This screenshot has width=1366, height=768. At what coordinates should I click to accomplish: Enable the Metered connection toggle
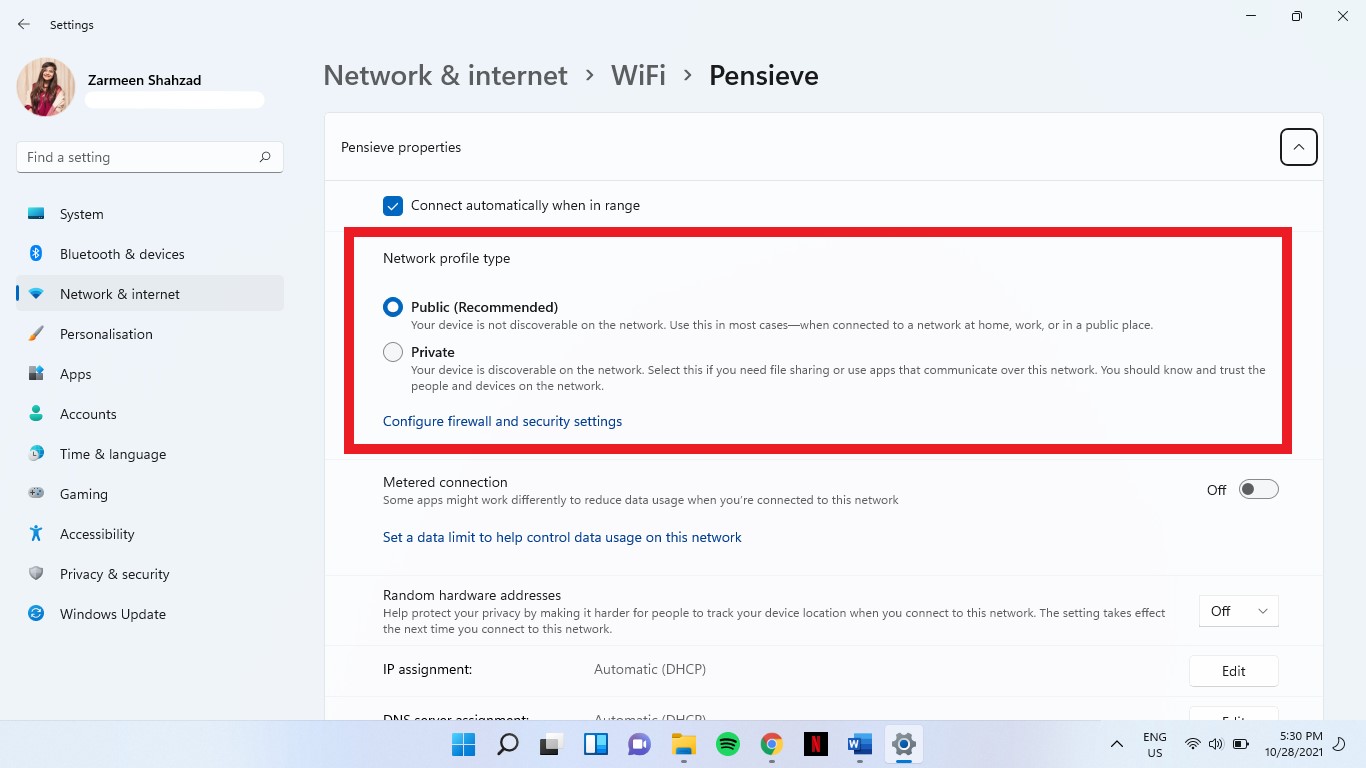pos(1257,489)
